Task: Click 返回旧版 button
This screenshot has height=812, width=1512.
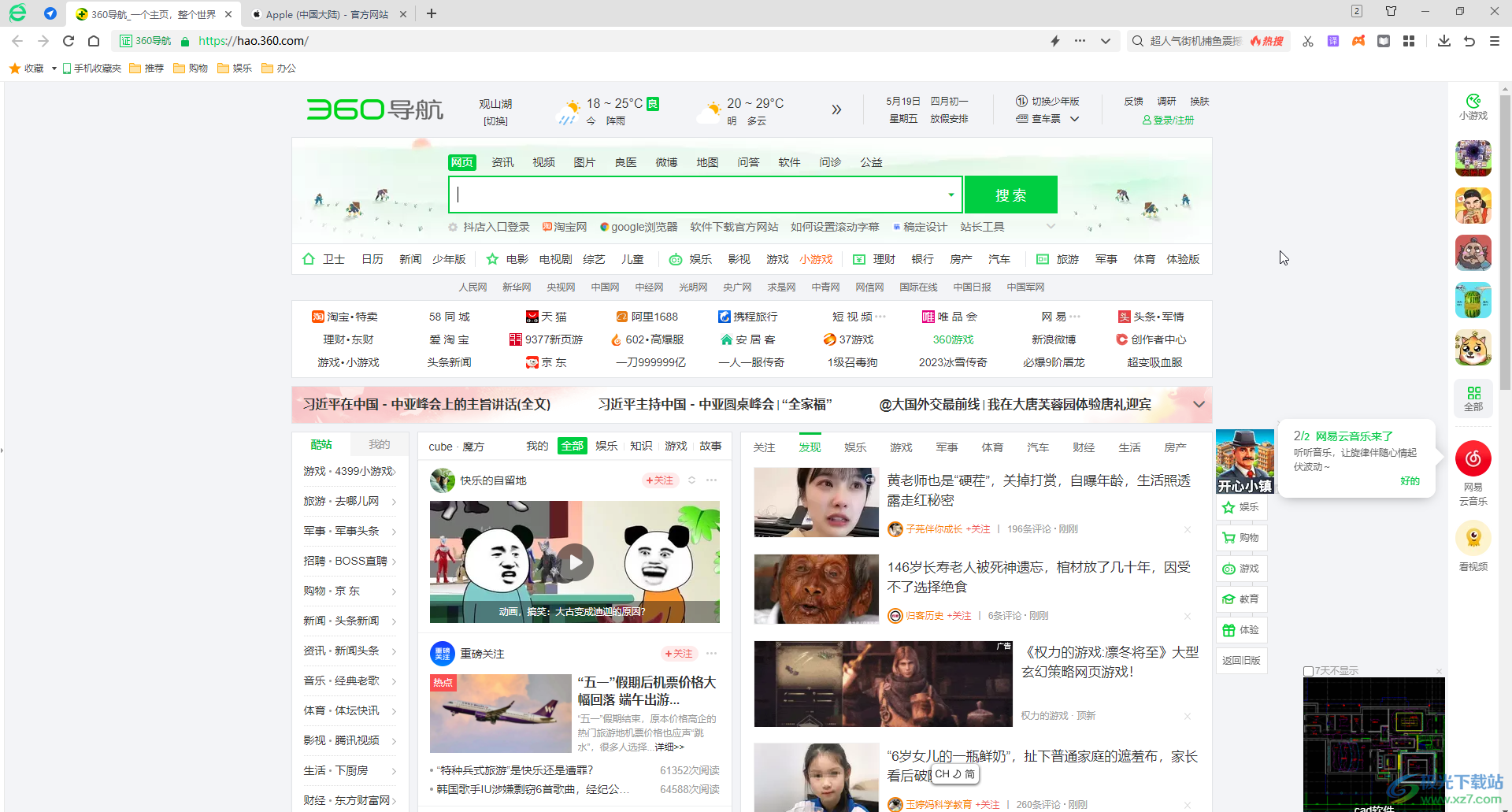Action: click(x=1242, y=661)
